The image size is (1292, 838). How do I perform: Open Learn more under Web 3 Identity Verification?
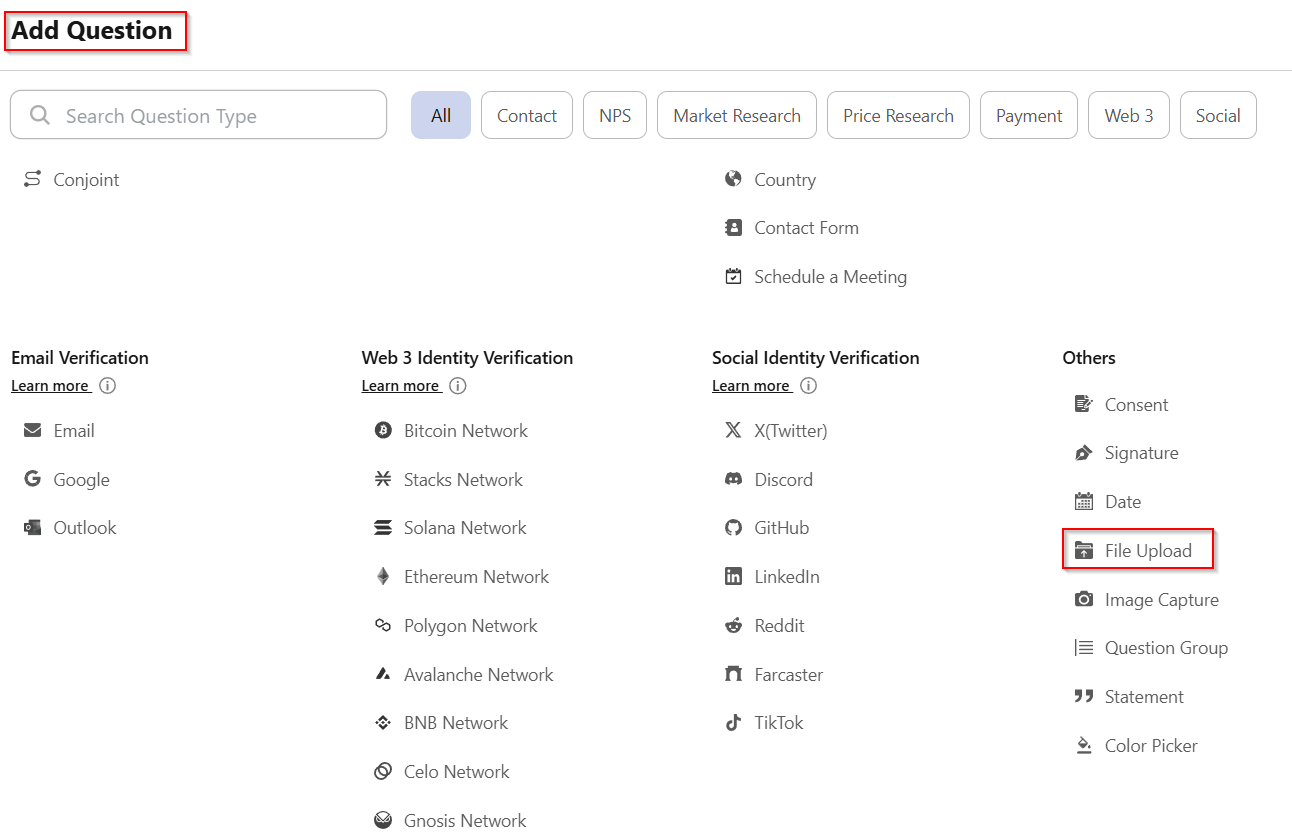coord(400,386)
